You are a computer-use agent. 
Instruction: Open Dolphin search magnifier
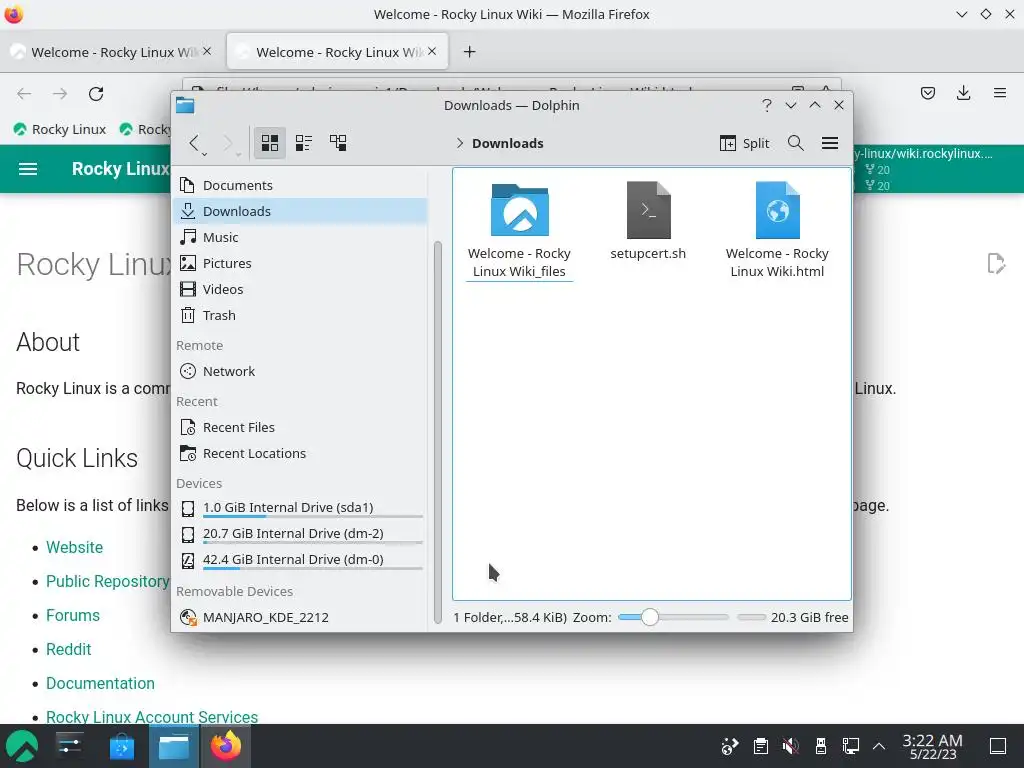[795, 143]
